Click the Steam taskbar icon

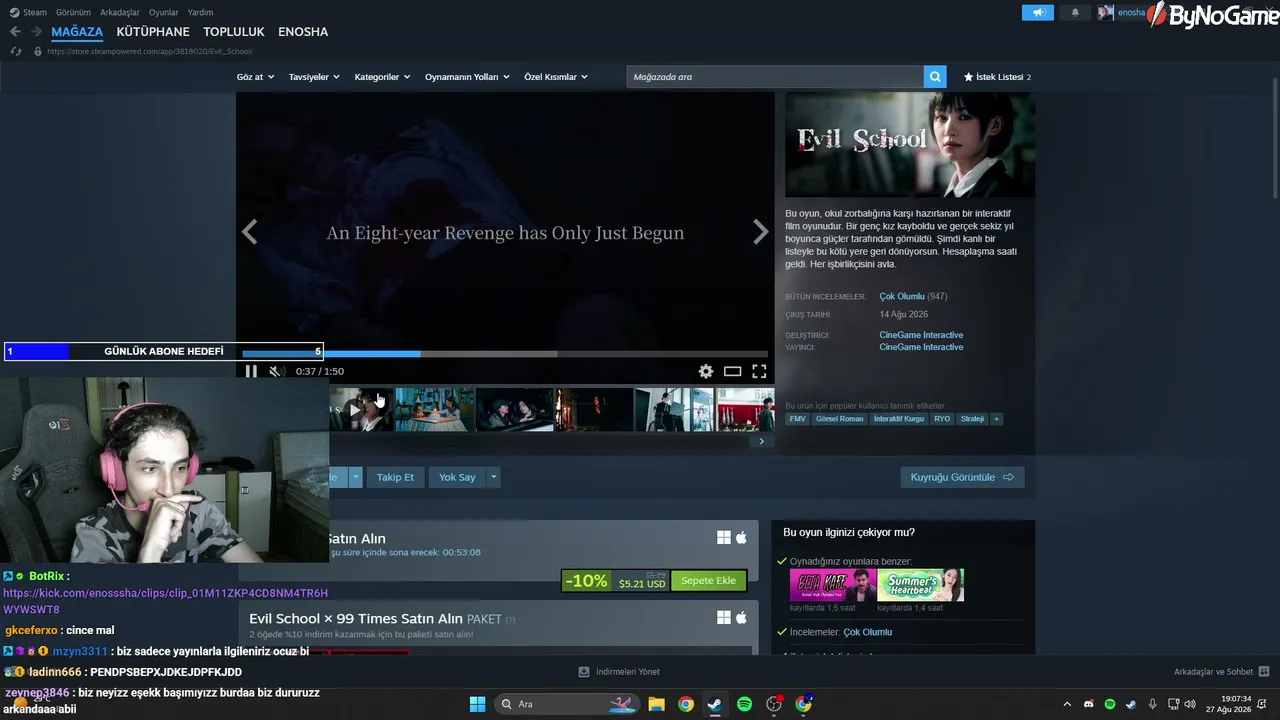point(714,704)
